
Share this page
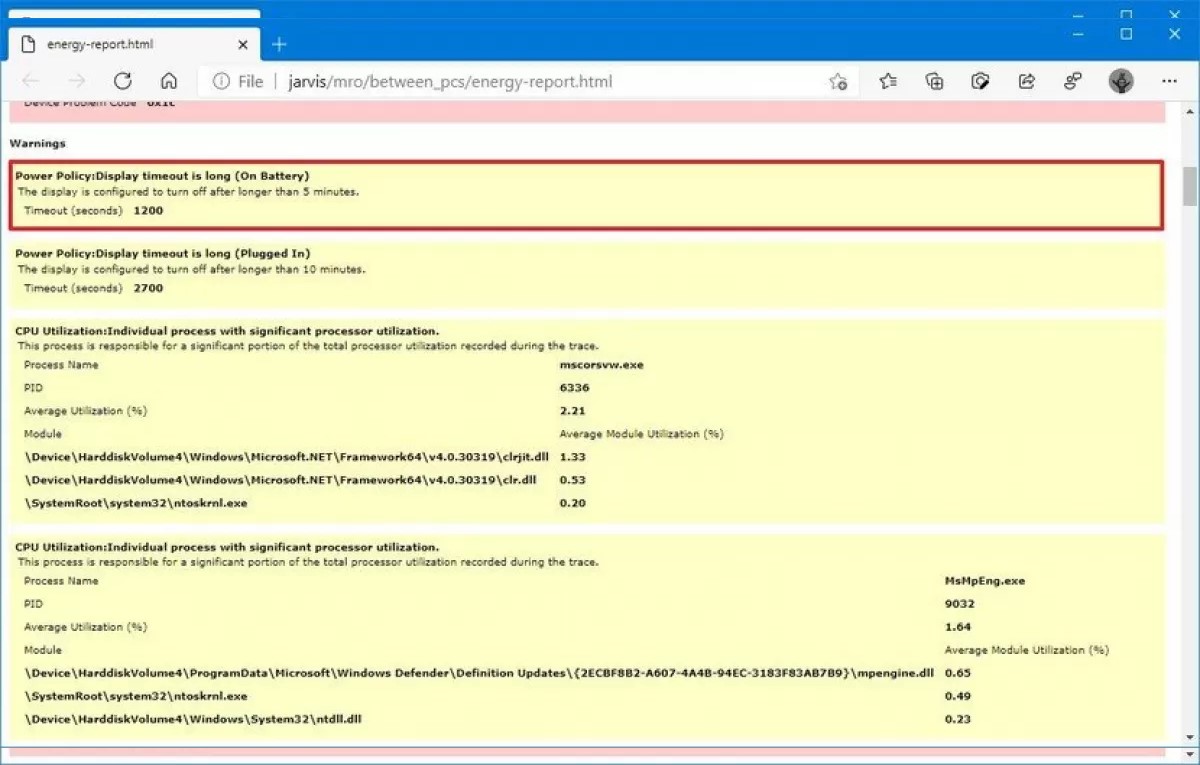point(1026,81)
